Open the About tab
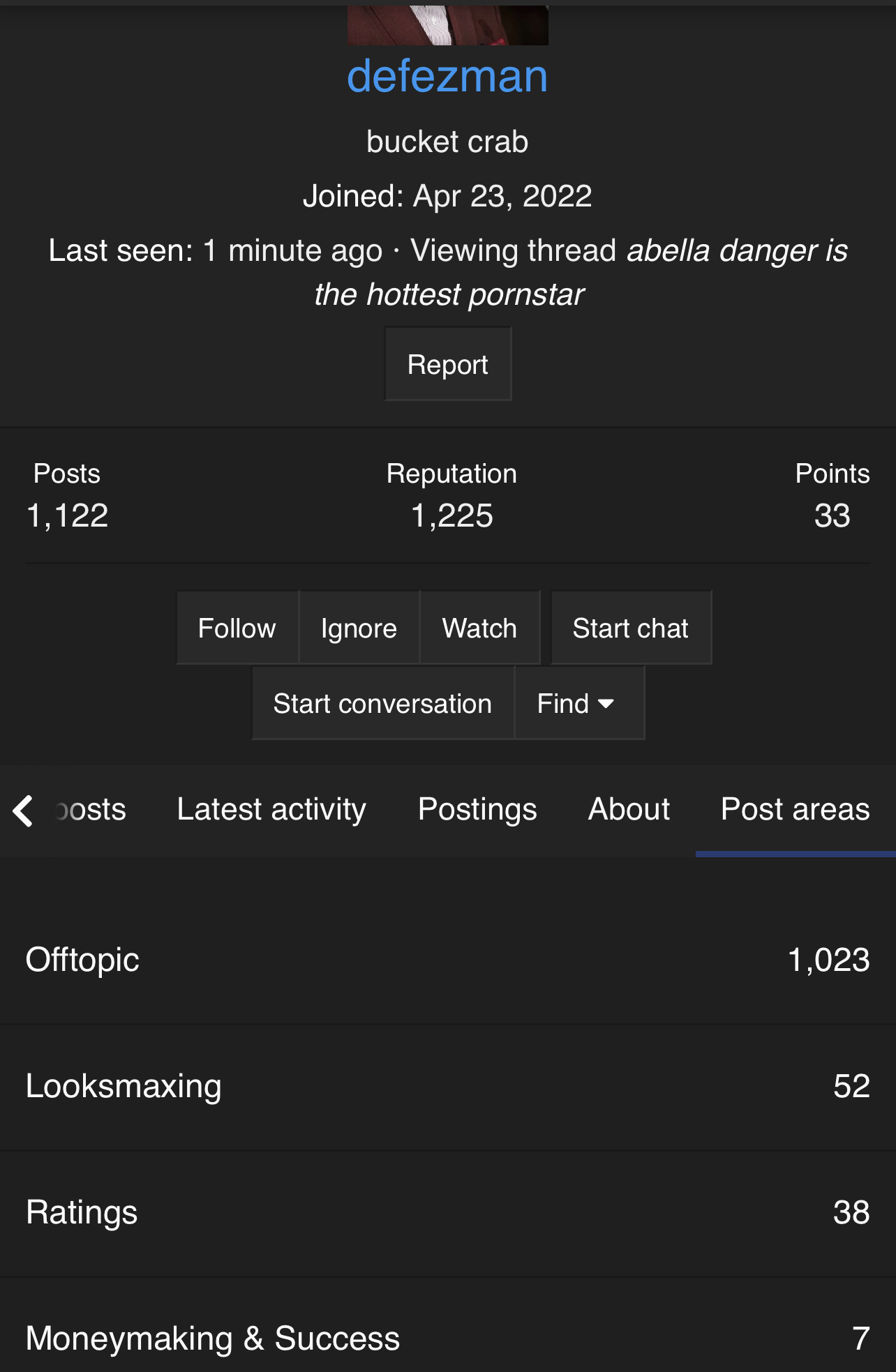Screen dimensions: 896x1372 [629, 810]
